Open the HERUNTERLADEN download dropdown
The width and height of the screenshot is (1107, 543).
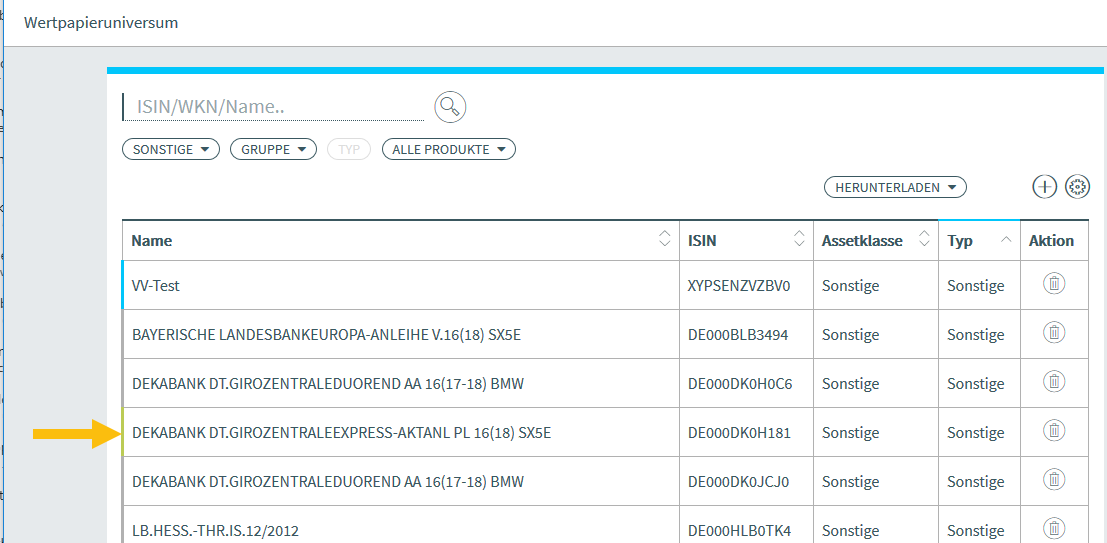(x=895, y=187)
